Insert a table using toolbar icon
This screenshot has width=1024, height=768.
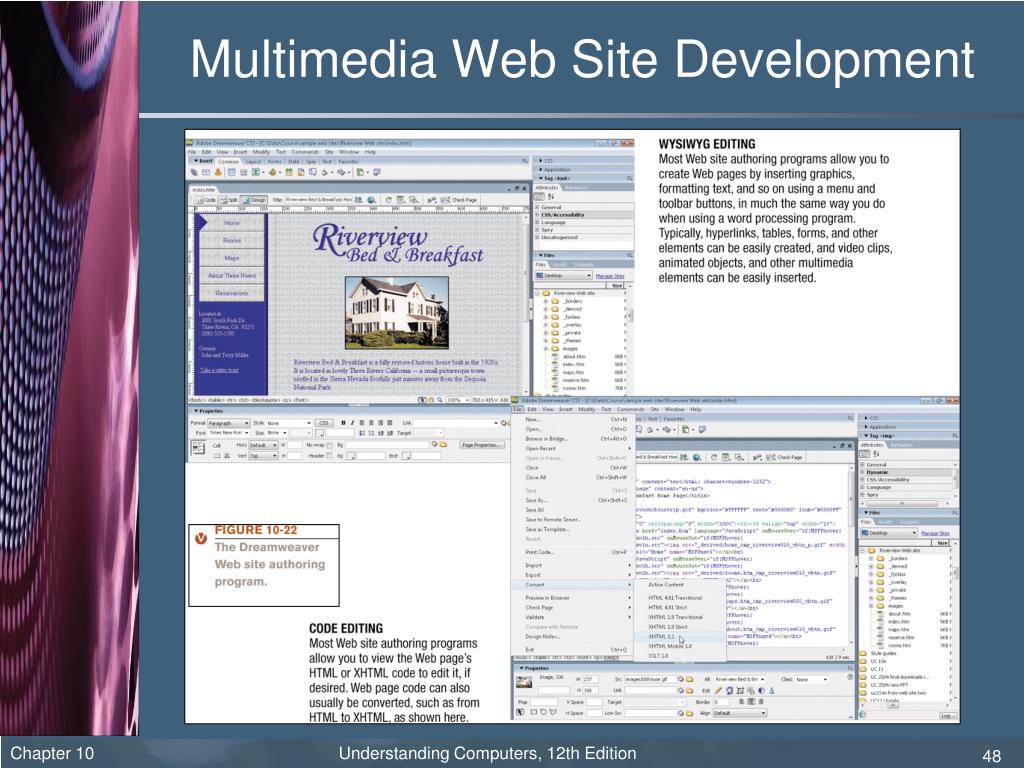(231, 172)
